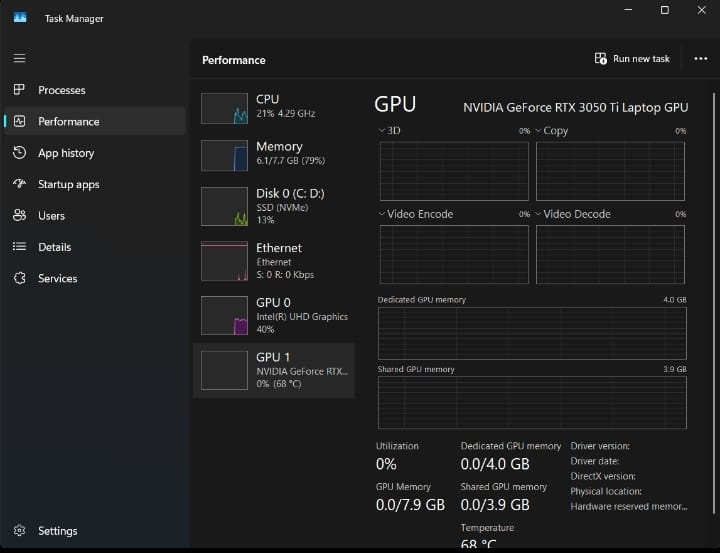The height and width of the screenshot is (553, 720).
Task: Click the DirectX version label
Action: (603, 476)
